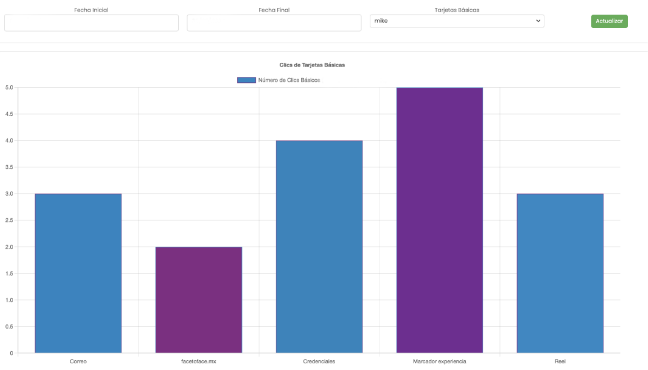Click the Tarjetas Básicas label text
The height and width of the screenshot is (370, 648).
click(x=457, y=10)
